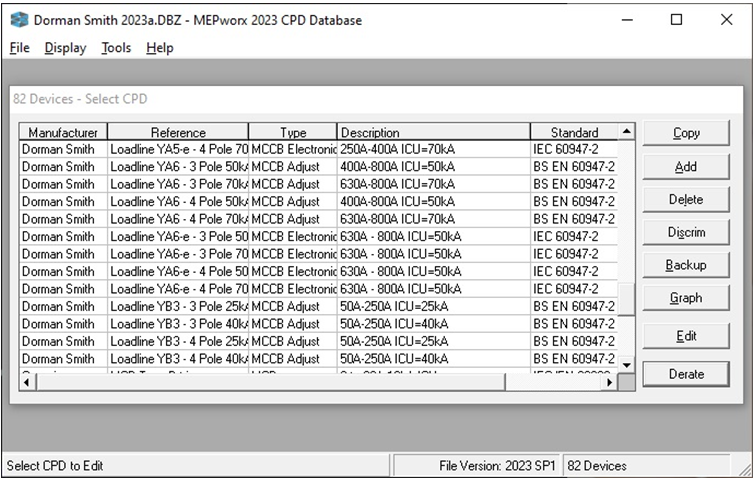
Task: Select Loadline YA6-e - 4 Pole 70 reference
Action: [178, 289]
